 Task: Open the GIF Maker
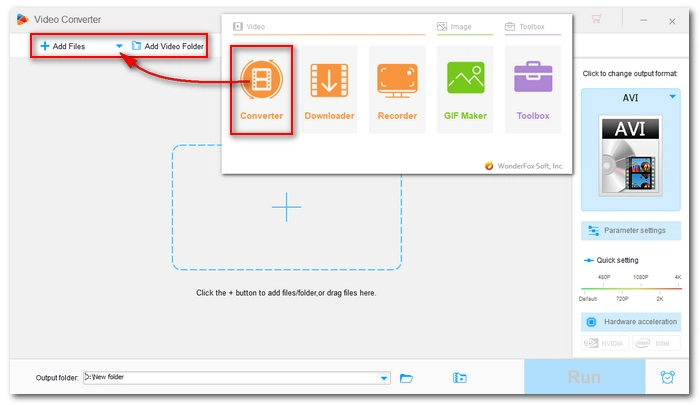coord(465,90)
